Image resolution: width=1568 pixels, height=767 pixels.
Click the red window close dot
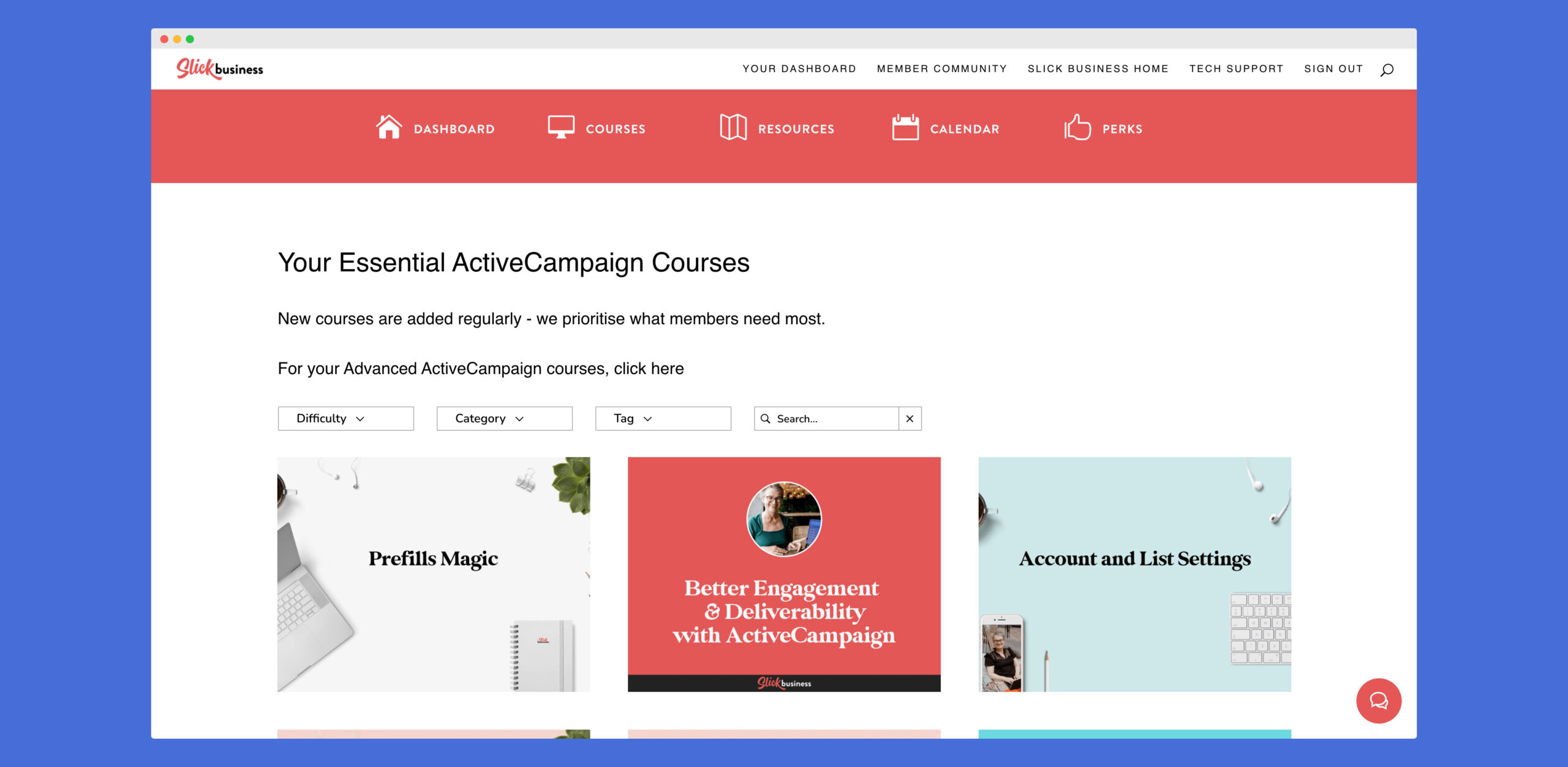tap(164, 39)
